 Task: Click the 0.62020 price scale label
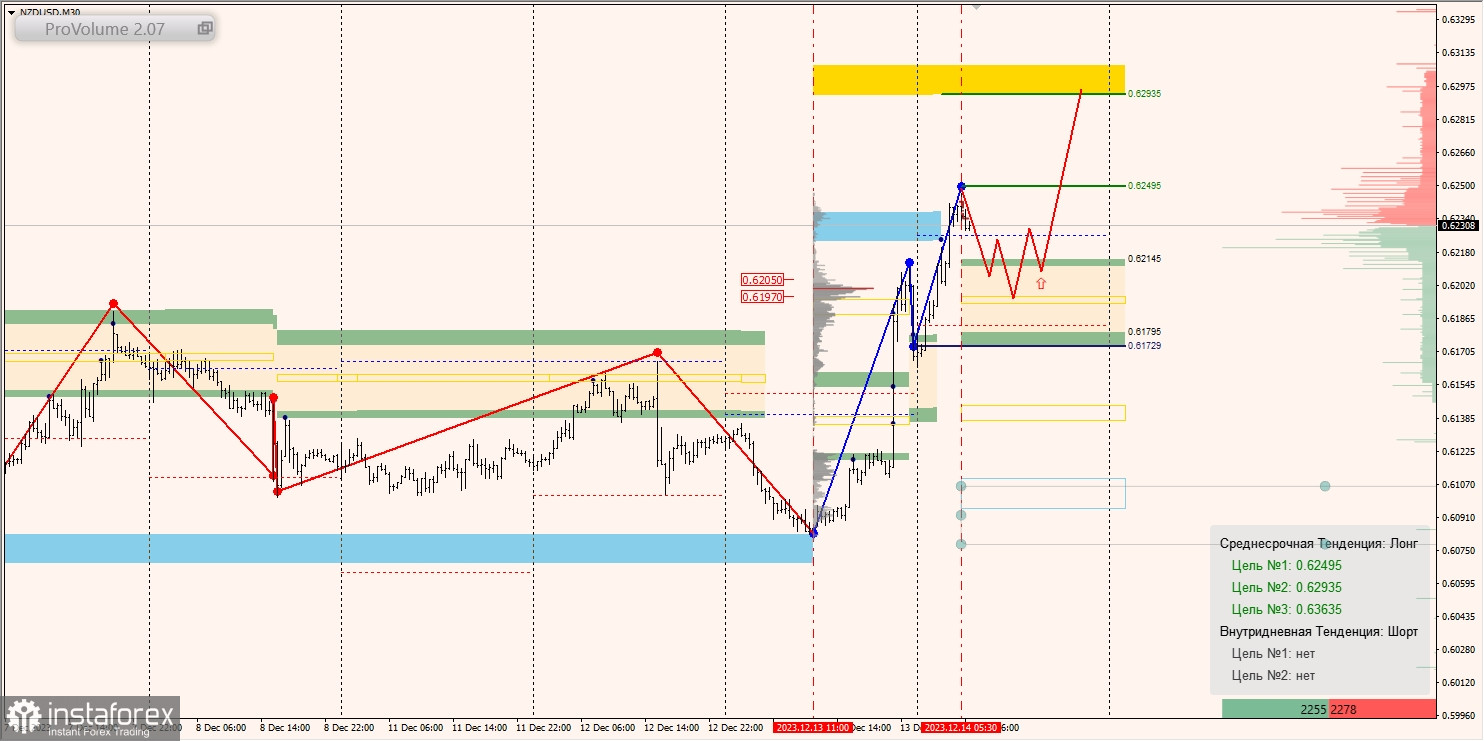click(x=1461, y=285)
